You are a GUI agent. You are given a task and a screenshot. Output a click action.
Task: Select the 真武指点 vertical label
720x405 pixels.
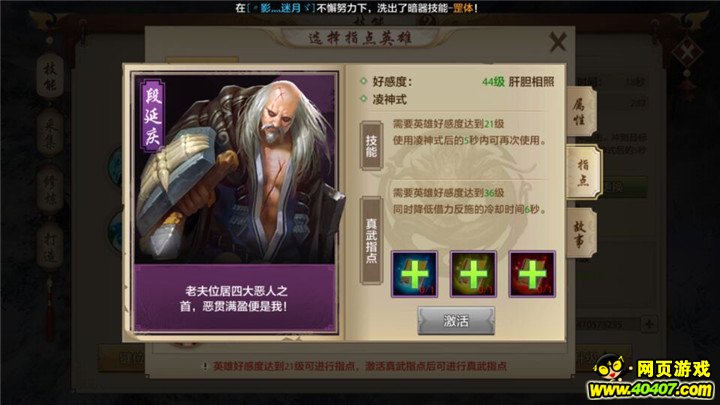371,240
